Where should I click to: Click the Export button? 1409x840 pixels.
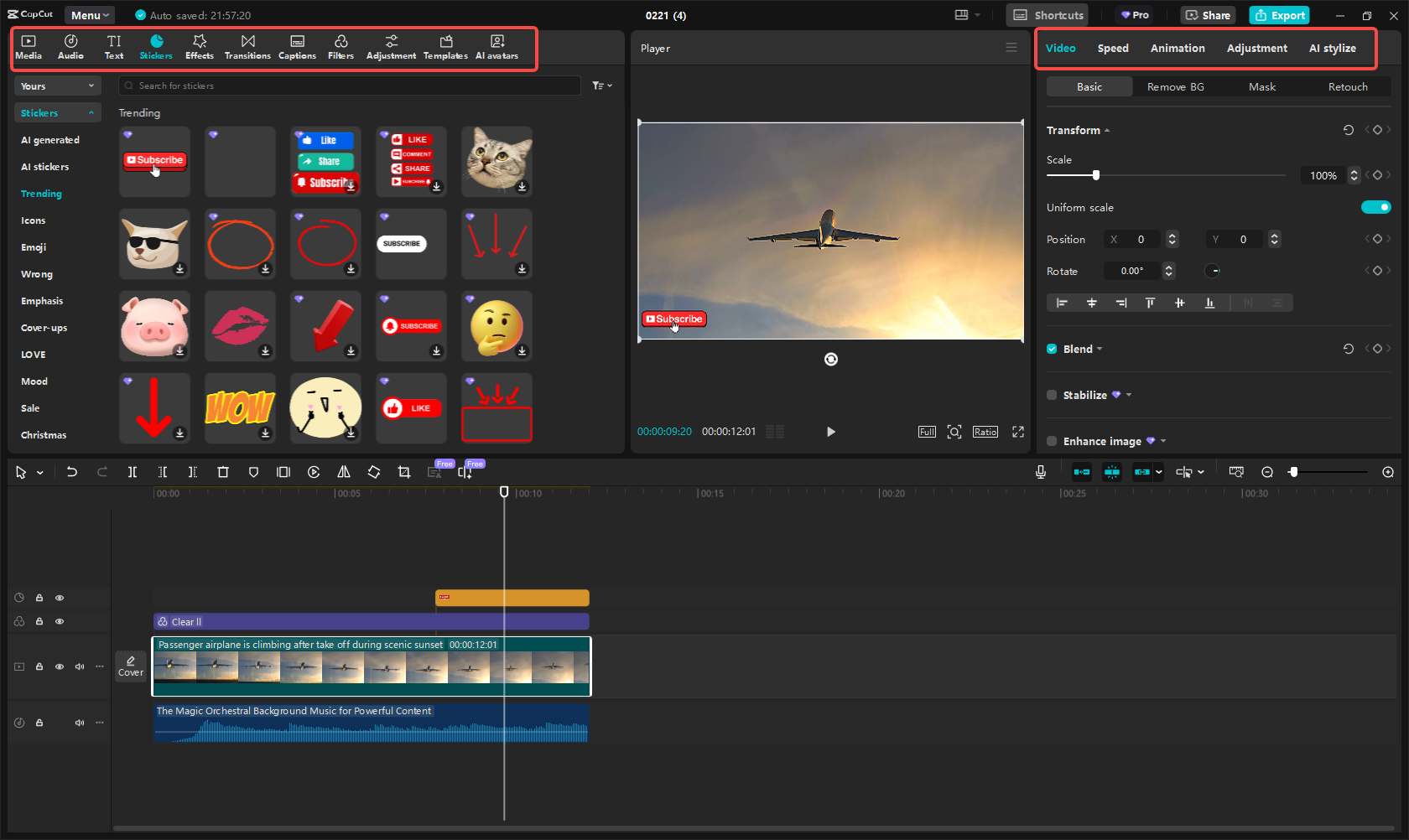1279,15
